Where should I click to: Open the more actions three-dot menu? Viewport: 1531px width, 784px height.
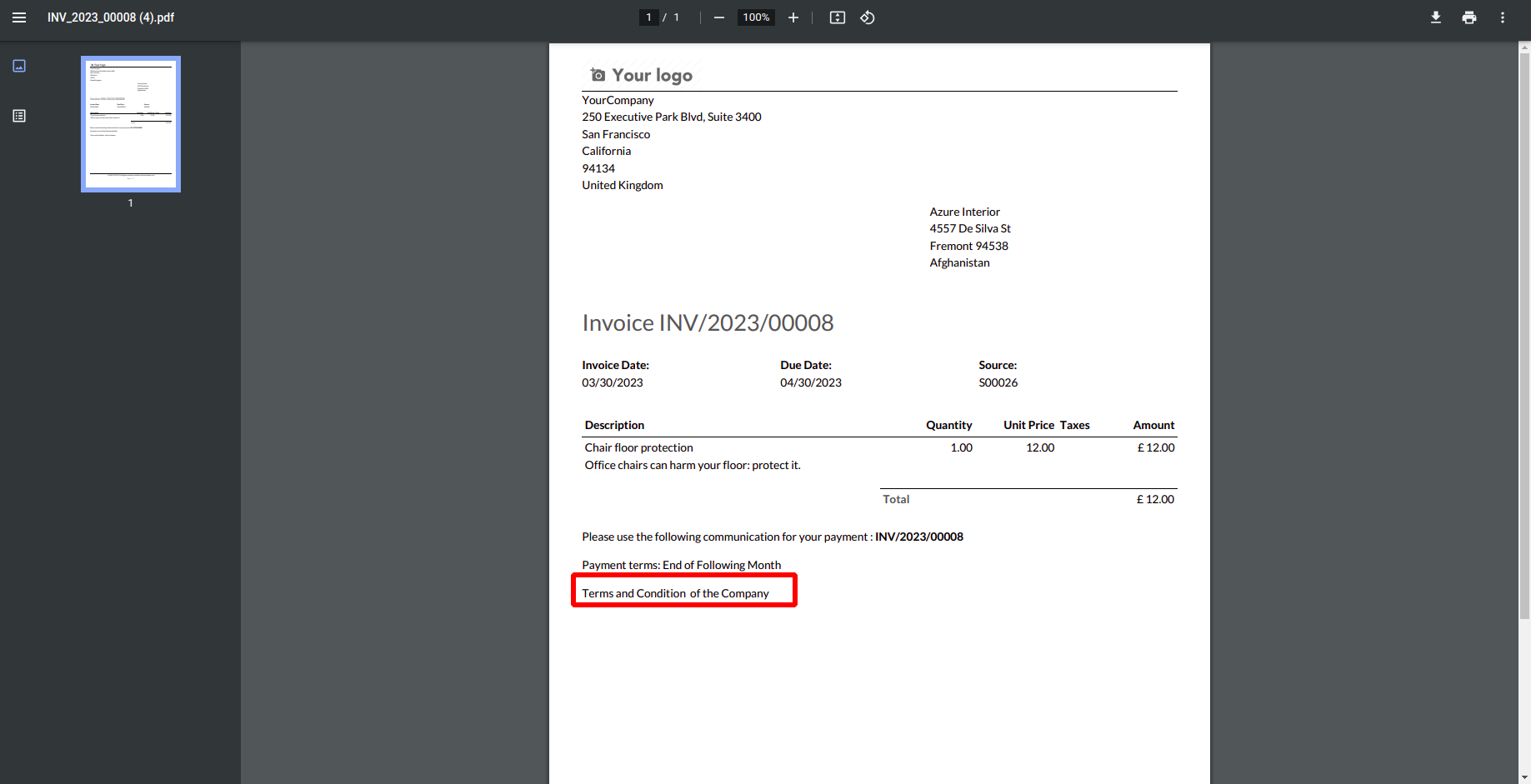pyautogui.click(x=1503, y=17)
